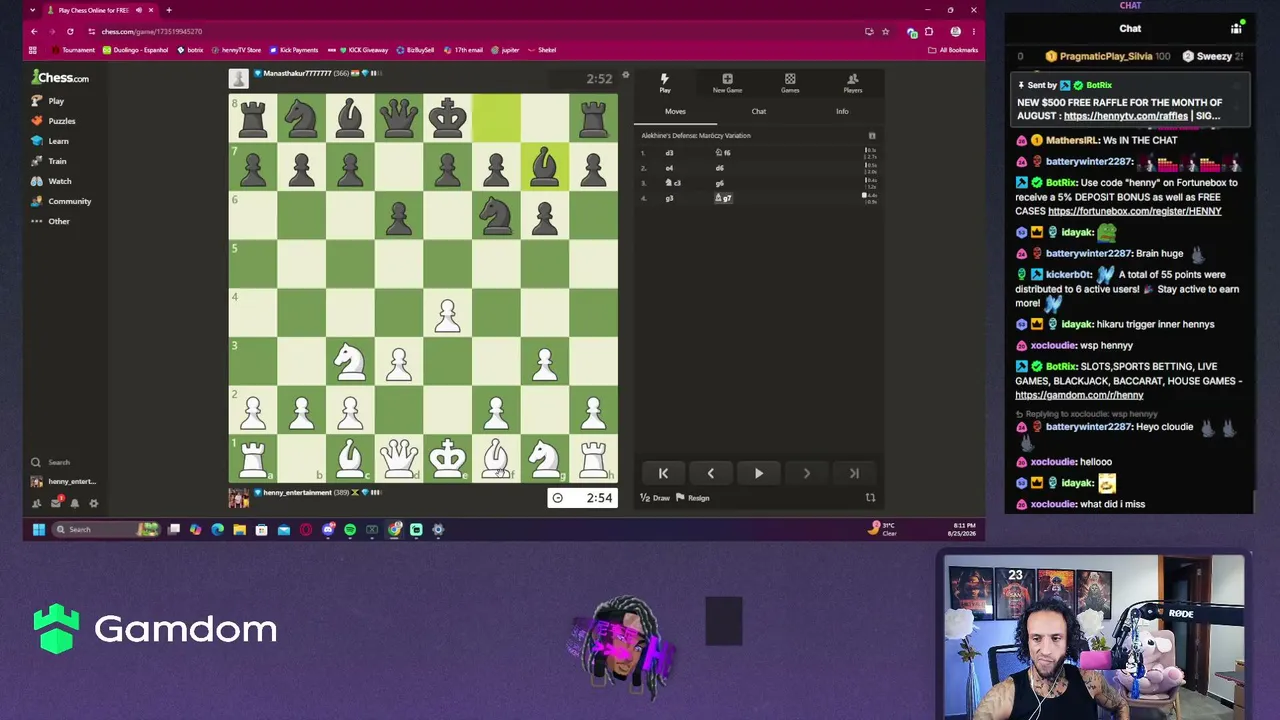1280x720 pixels.
Task: Click the opening name Alekhine's Defense: Maróczy Variation
Action: [x=696, y=136]
